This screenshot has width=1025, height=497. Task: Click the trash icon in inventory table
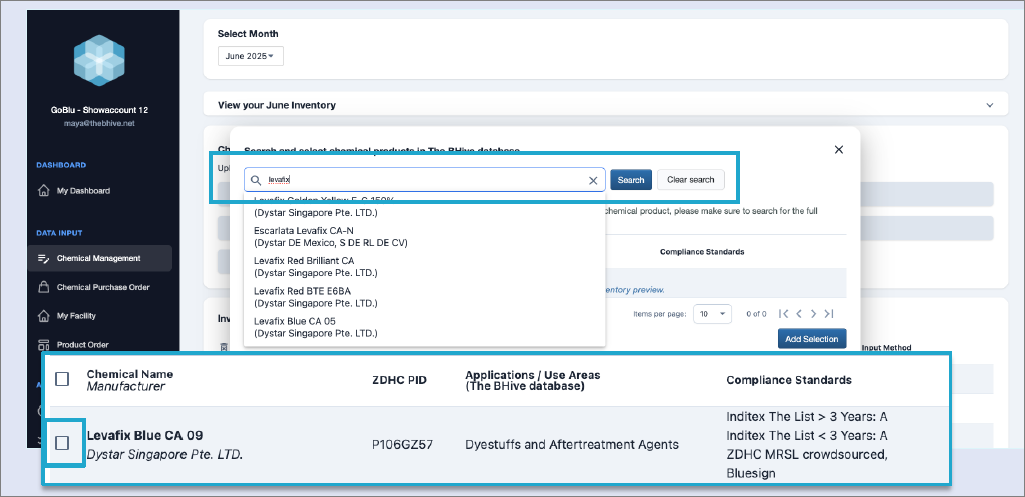tap(224, 347)
